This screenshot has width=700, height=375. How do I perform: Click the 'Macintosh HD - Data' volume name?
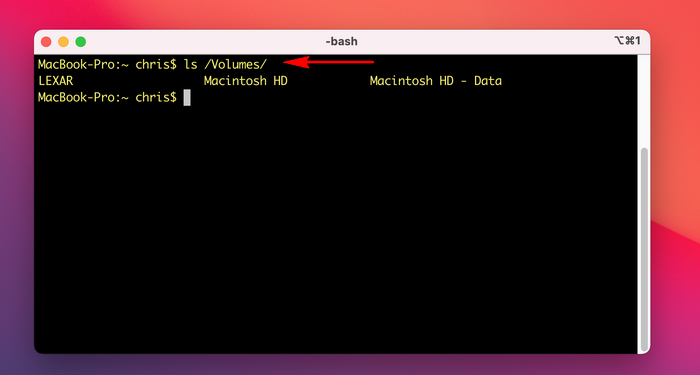click(x=436, y=81)
